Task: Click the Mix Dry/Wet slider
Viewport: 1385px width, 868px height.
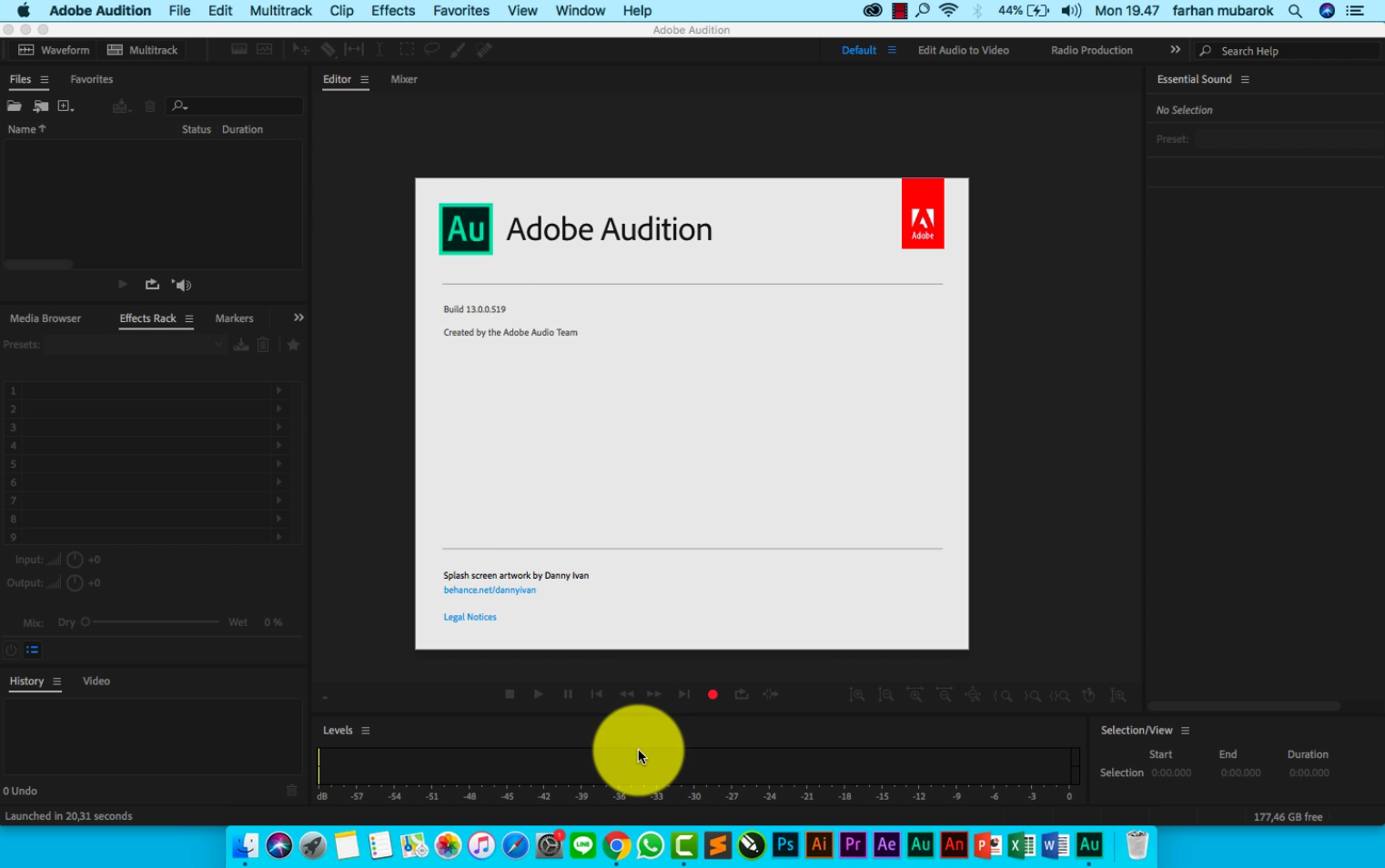Action: point(150,622)
